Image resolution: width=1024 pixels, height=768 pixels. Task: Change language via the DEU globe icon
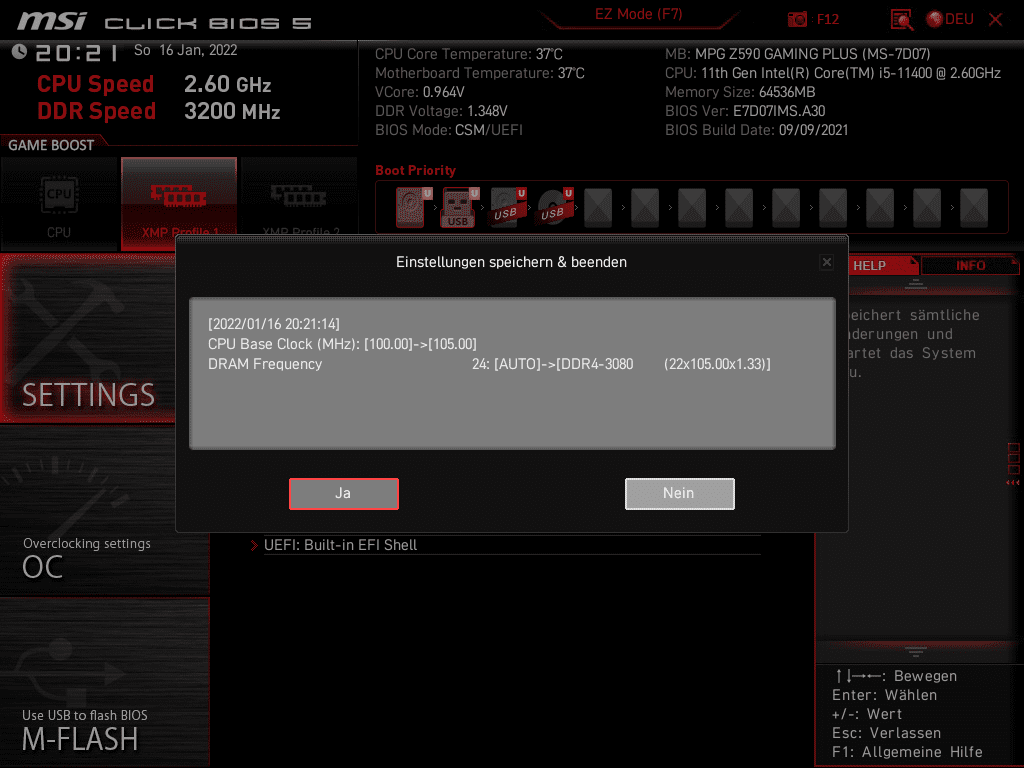pos(950,19)
